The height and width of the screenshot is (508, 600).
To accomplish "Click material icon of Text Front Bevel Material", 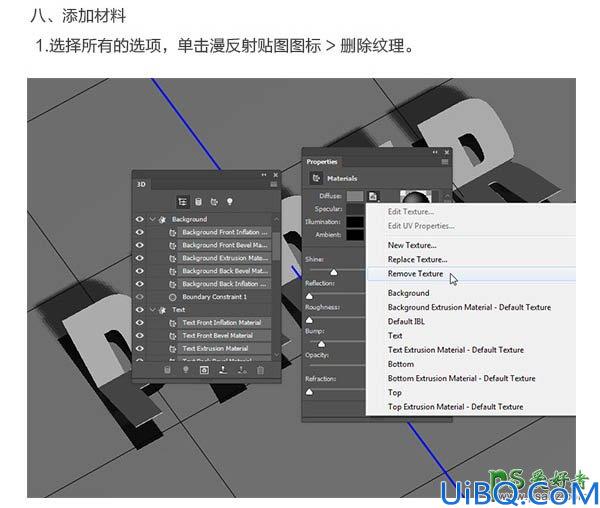I will click(173, 335).
